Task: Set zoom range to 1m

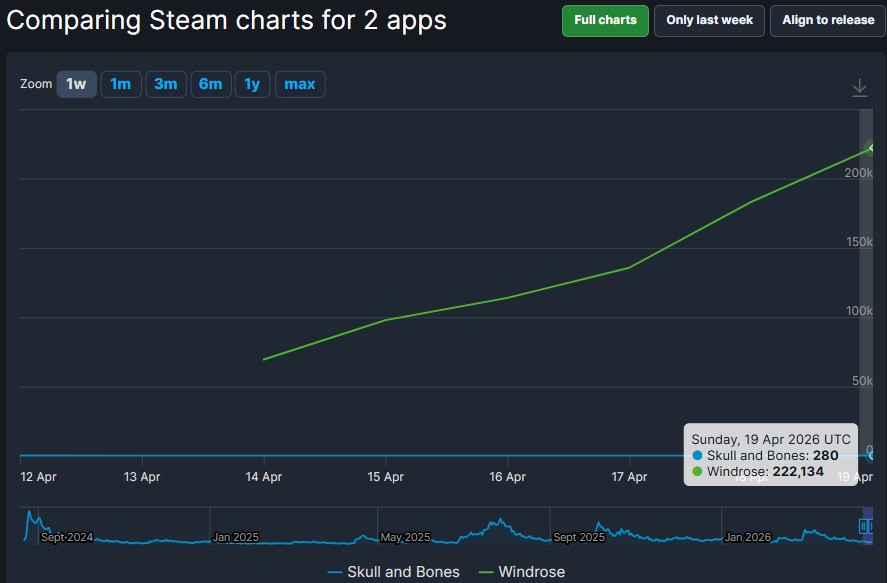Action: (120, 84)
